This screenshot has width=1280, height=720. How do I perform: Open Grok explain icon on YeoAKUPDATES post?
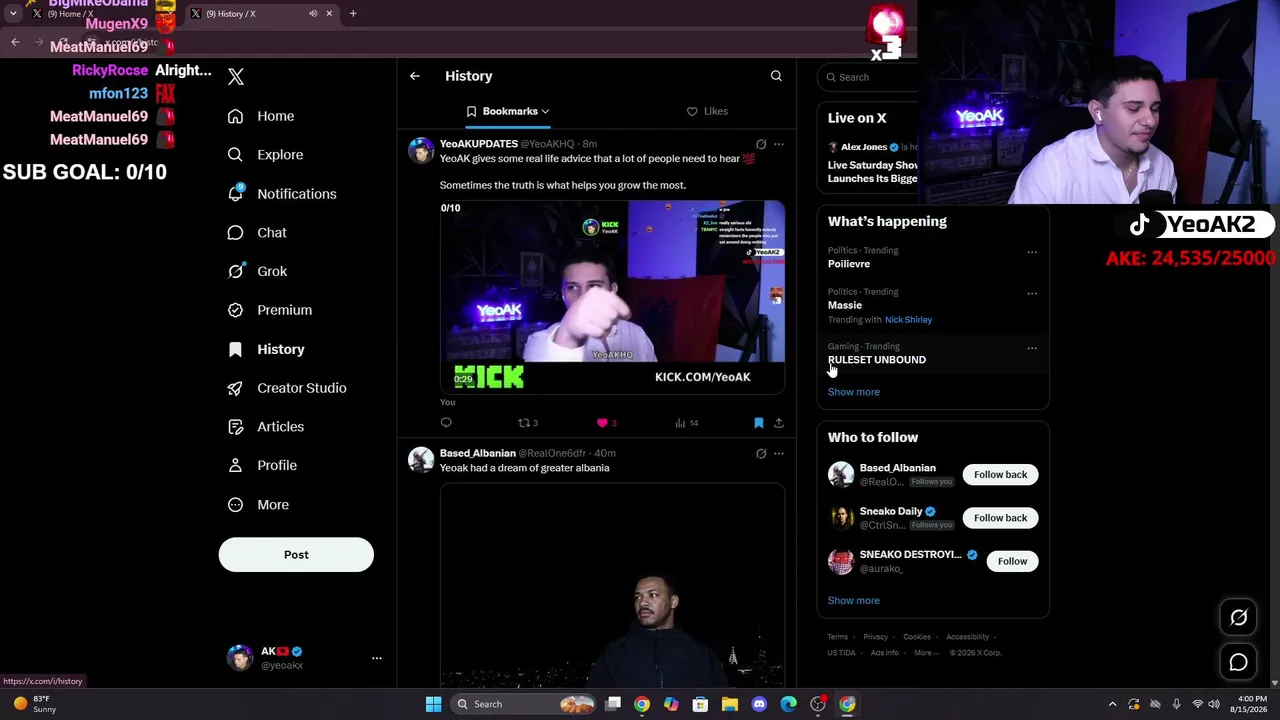pos(761,144)
